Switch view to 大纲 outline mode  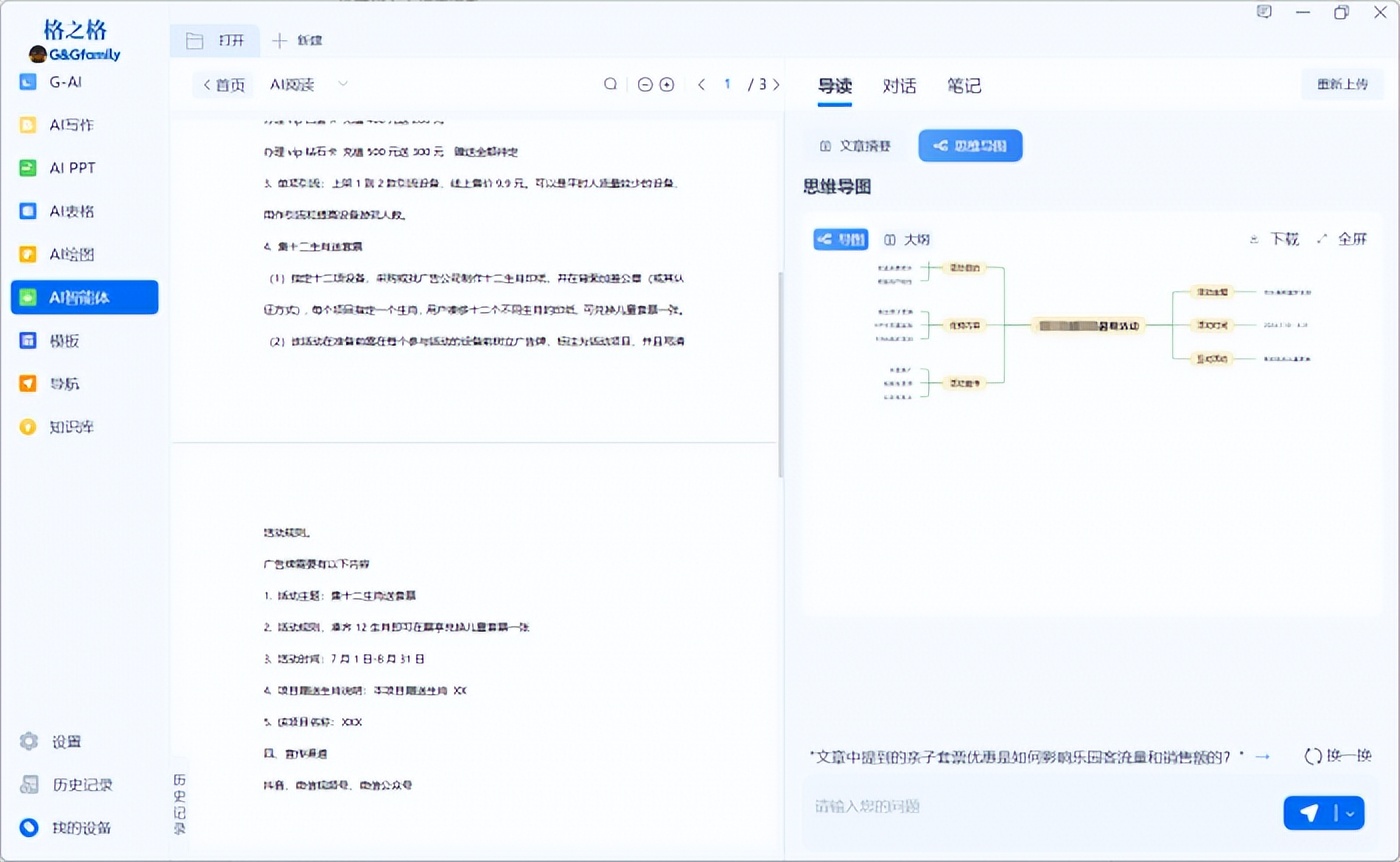[x=907, y=239]
